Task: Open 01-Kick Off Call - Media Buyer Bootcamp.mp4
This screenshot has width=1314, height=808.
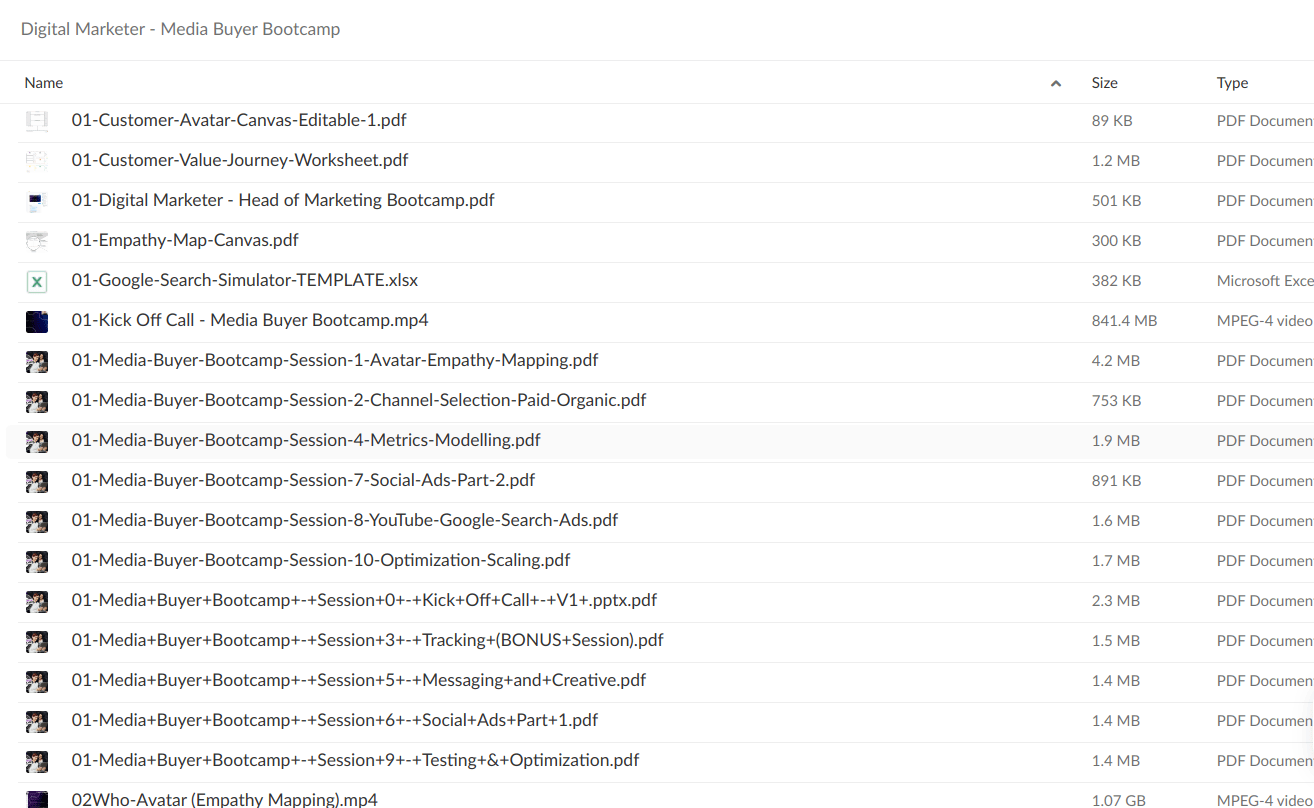Action: (250, 320)
